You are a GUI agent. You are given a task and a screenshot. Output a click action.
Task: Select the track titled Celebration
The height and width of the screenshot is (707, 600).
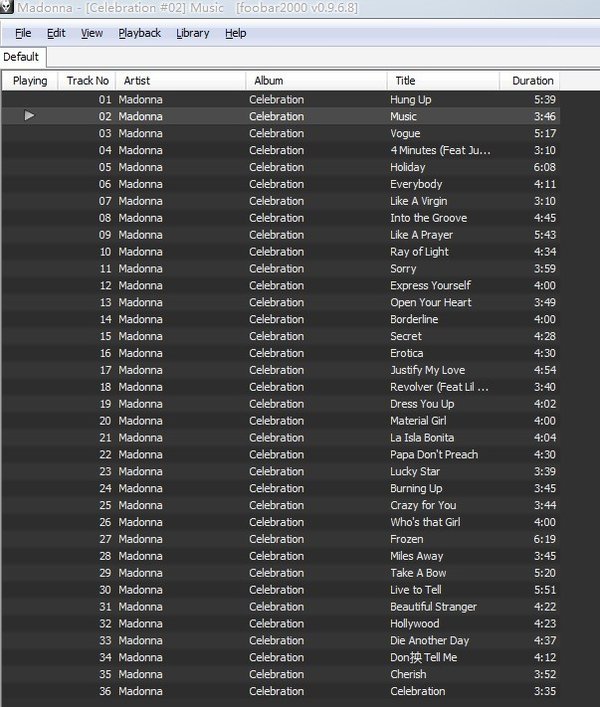[x=281, y=691]
